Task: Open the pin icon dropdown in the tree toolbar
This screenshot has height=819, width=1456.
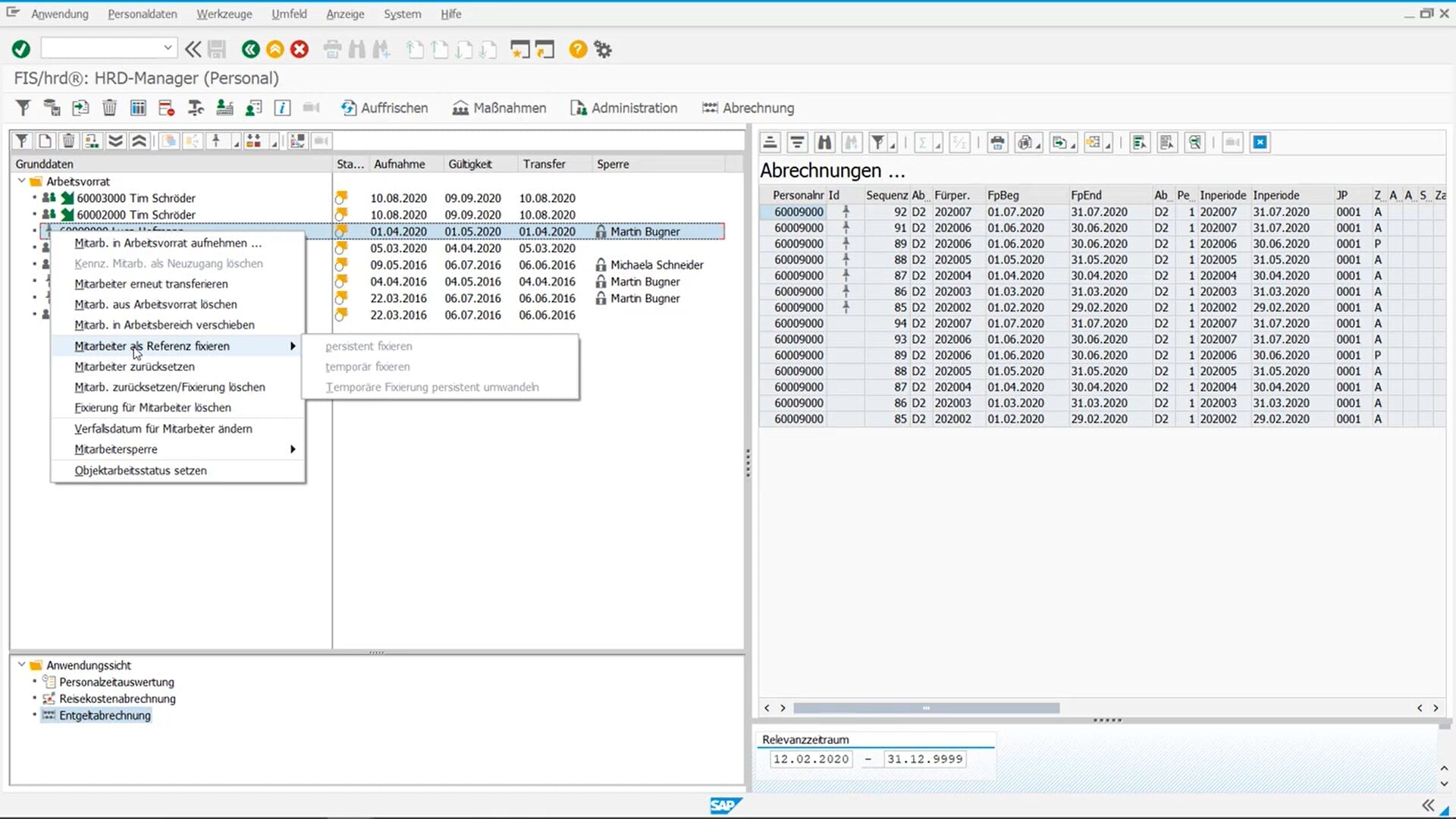Action: pyautogui.click(x=236, y=143)
